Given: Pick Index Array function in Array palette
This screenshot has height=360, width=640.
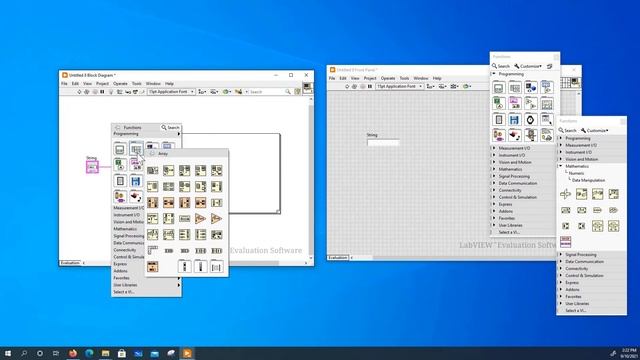Looking at the screenshot, I should [169, 170].
